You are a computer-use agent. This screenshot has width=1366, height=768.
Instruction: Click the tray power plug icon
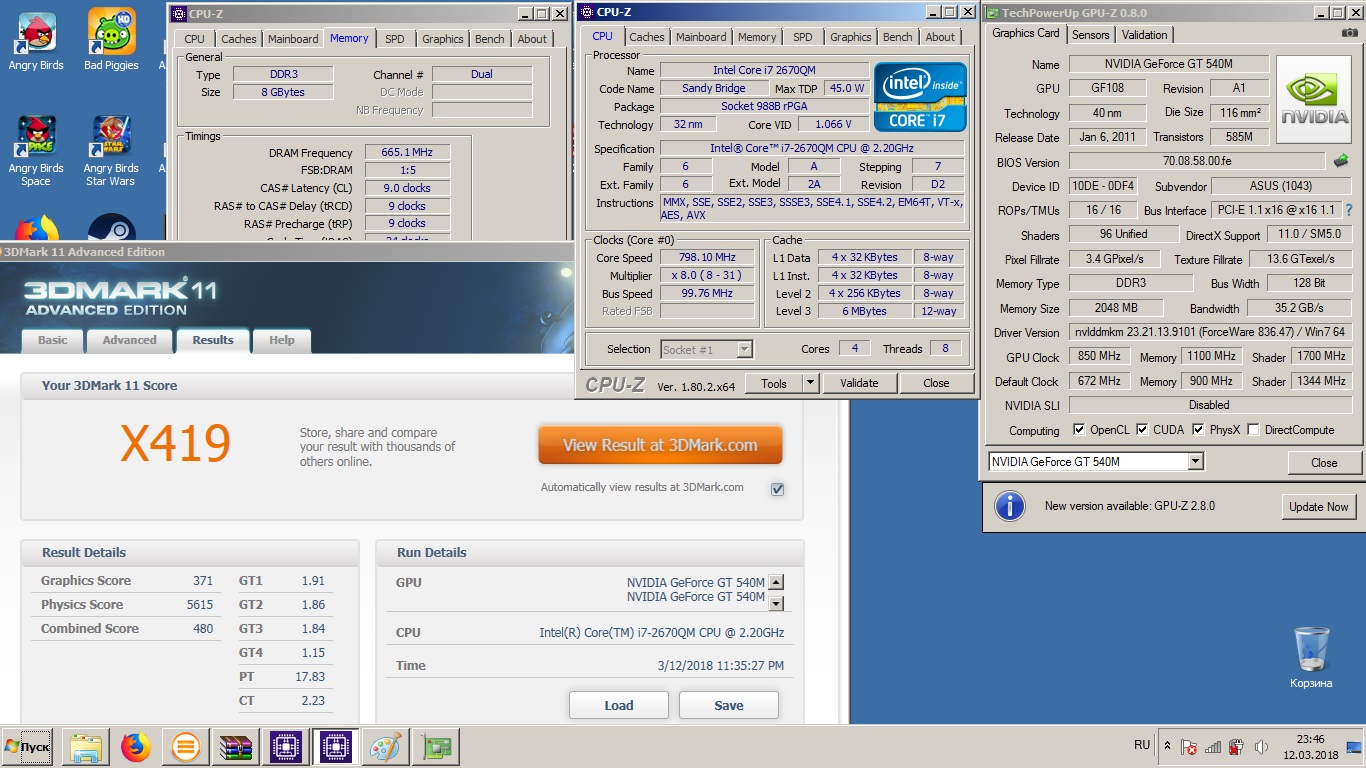click(1237, 747)
